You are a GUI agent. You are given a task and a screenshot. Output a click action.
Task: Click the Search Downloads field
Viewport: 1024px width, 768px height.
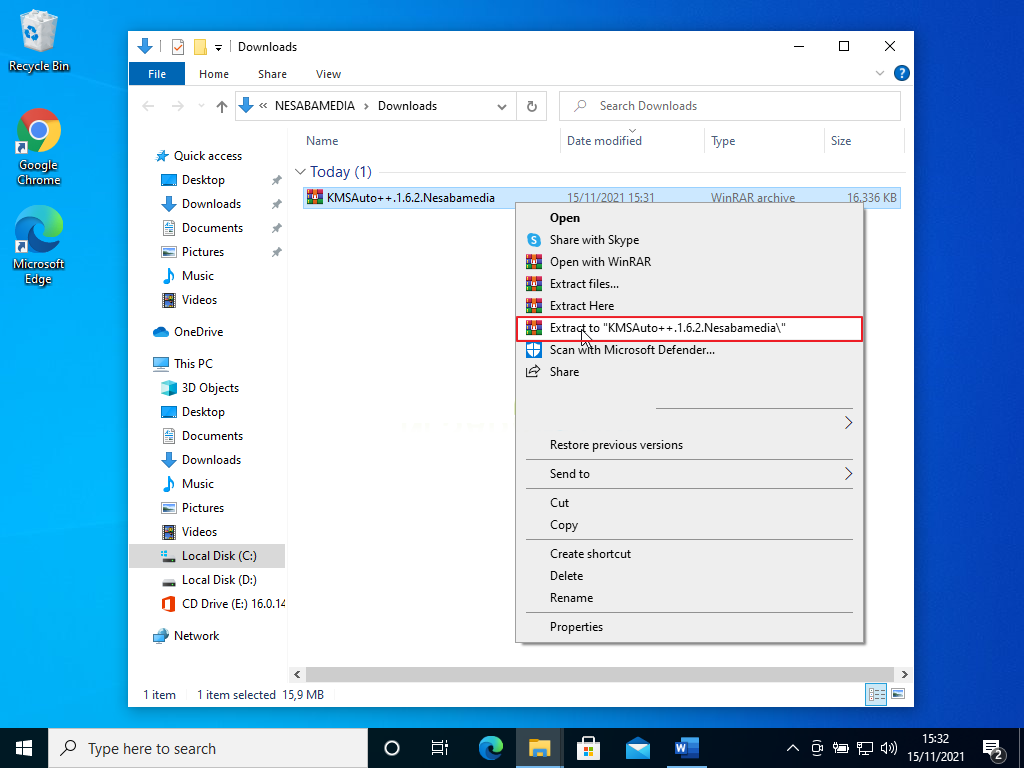click(729, 106)
